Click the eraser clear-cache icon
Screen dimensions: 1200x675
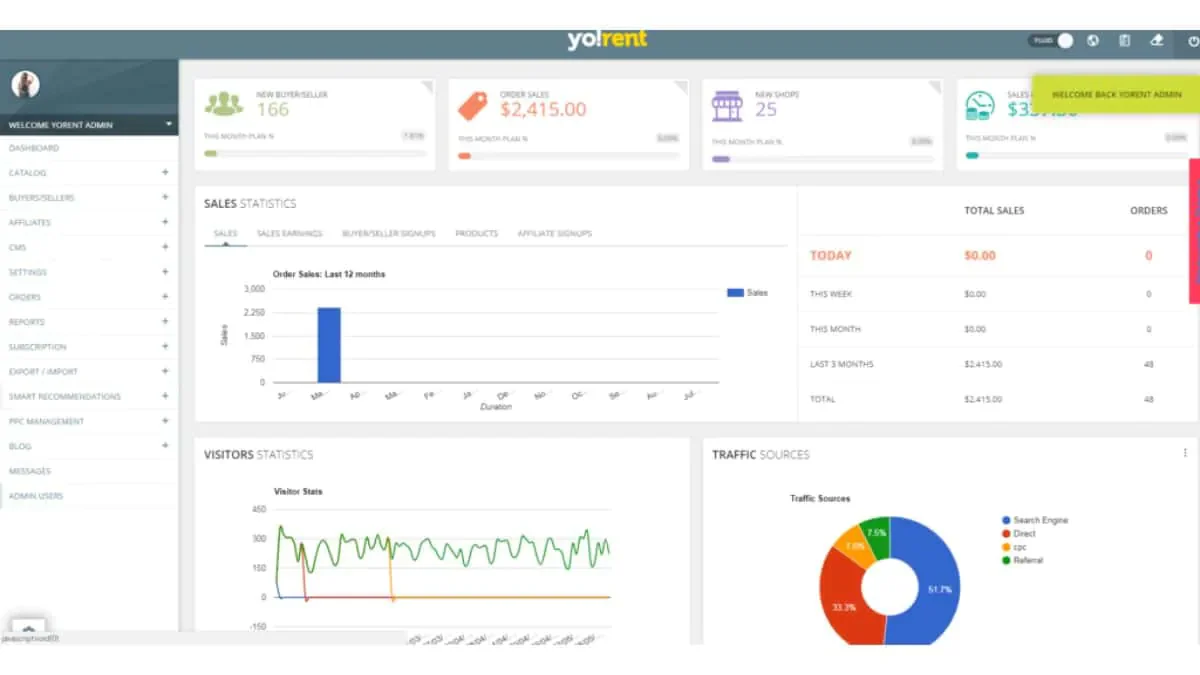pyautogui.click(x=1157, y=41)
